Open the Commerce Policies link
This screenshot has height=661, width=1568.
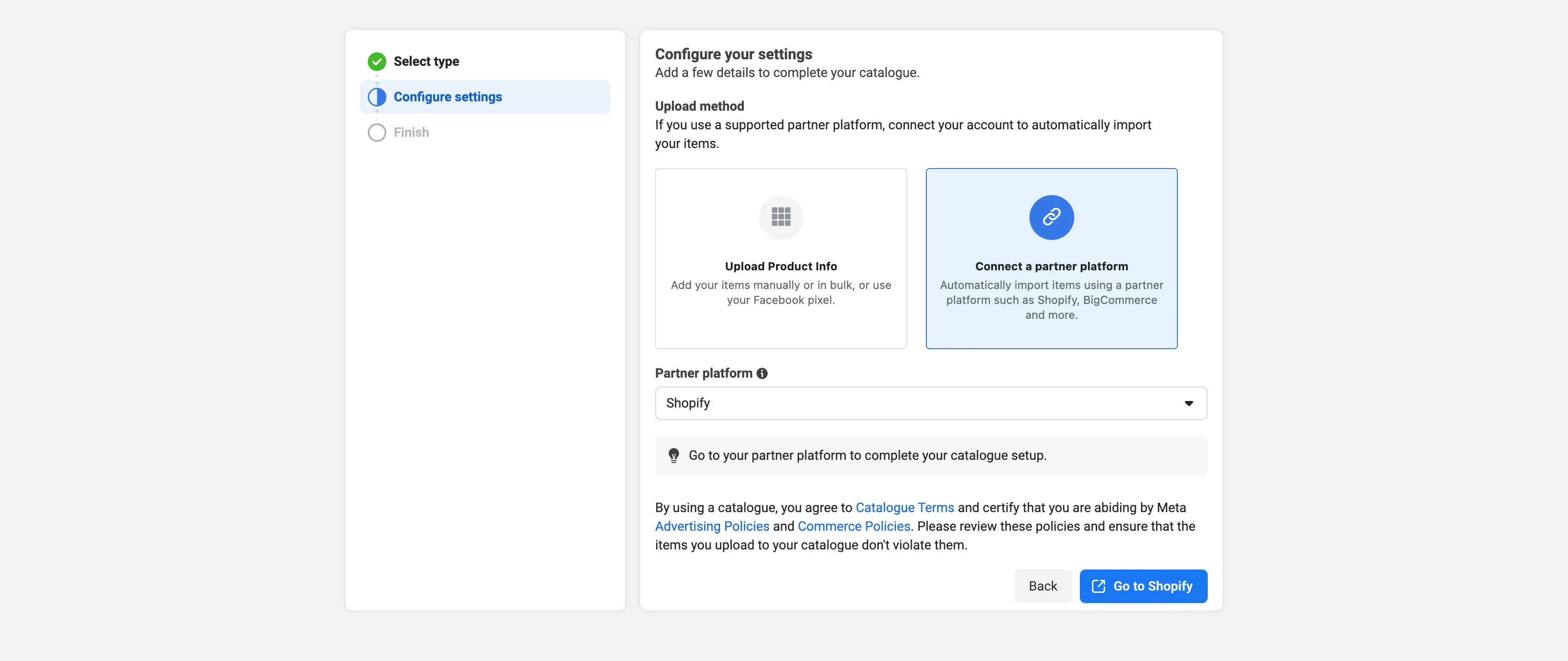[854, 527]
